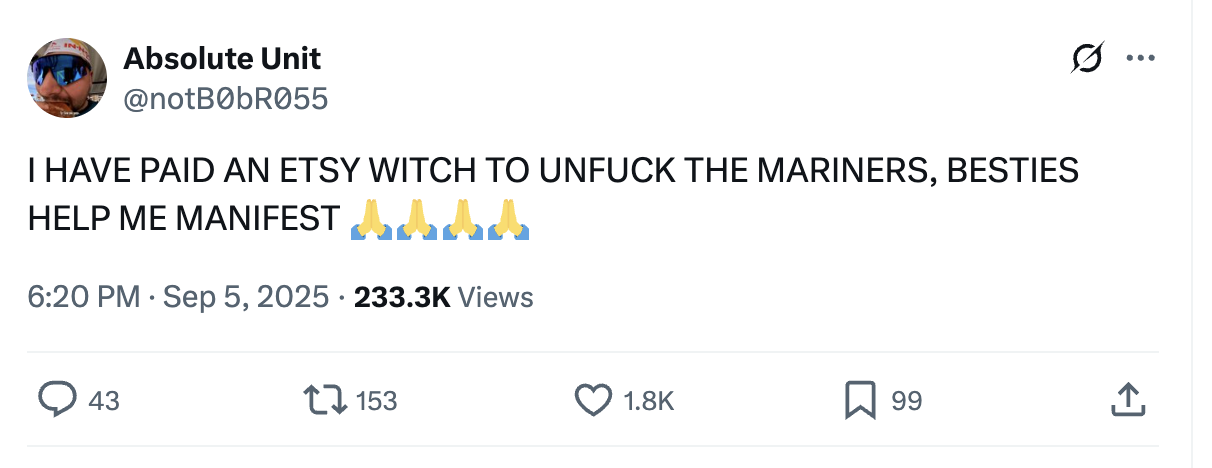Click the share upload arrow icon
1212x468 pixels.
[x=1126, y=401]
